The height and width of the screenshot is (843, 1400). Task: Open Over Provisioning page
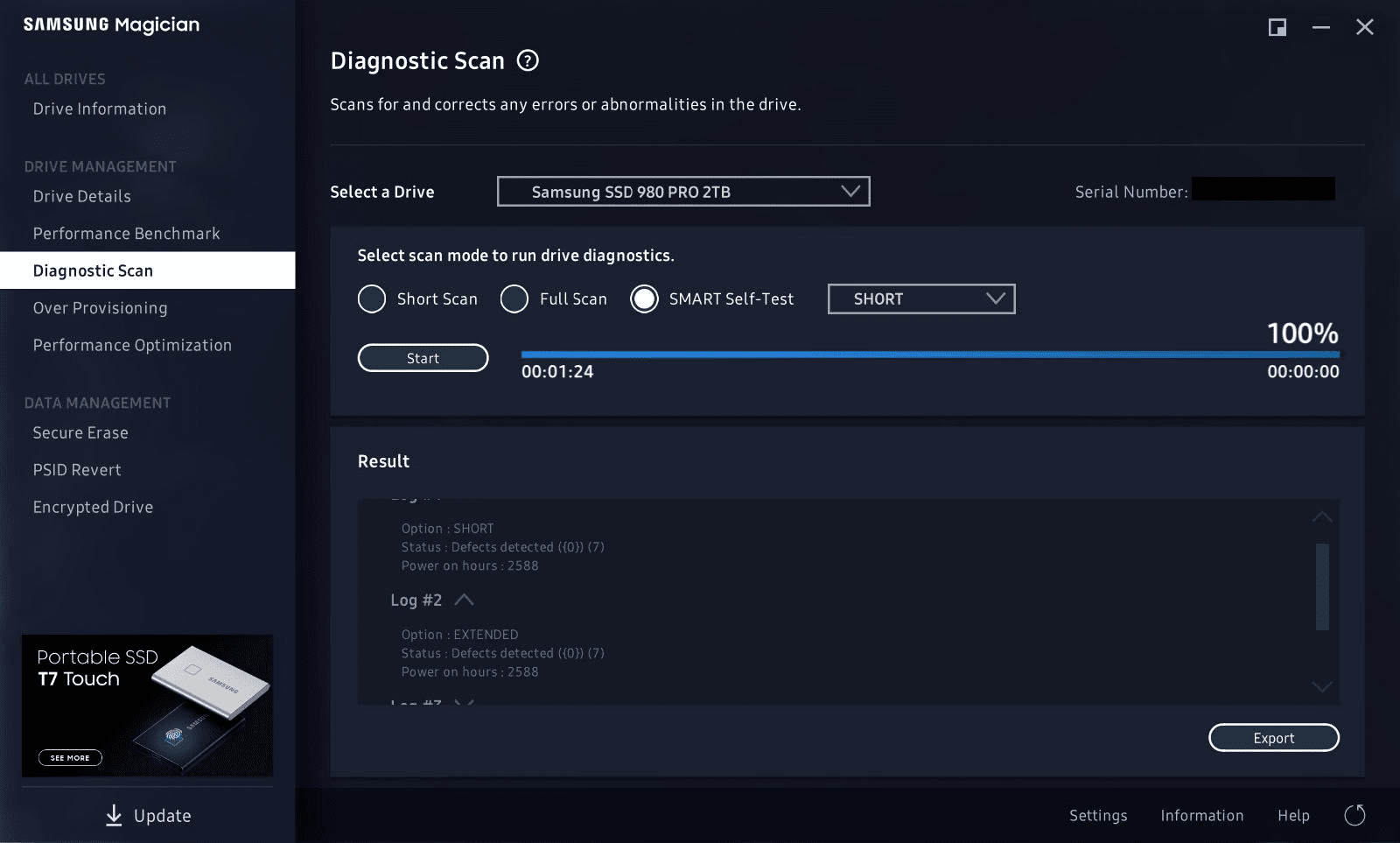[x=101, y=308]
